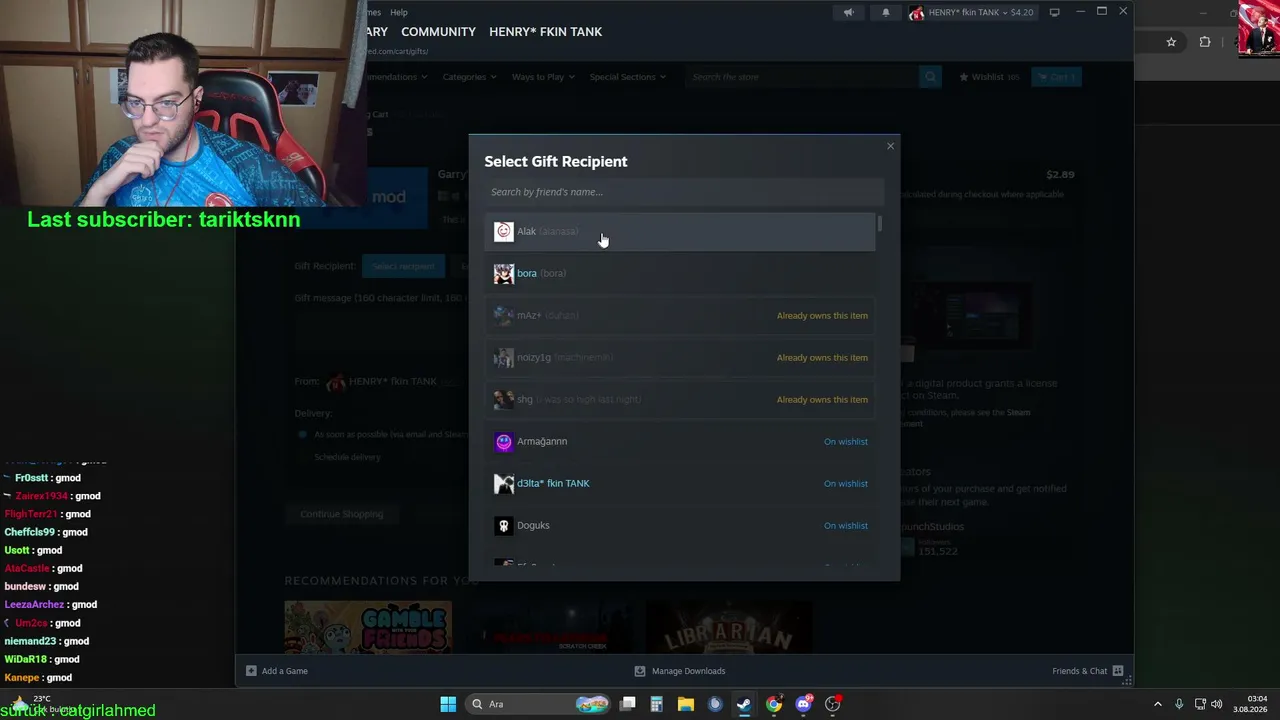Click the mAz+ friend row

[680, 315]
